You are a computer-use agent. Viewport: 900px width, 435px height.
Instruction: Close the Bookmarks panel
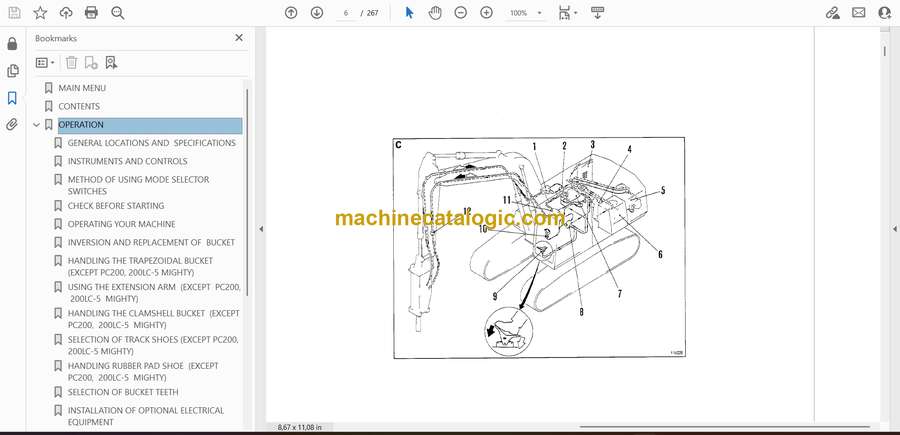[x=239, y=38]
